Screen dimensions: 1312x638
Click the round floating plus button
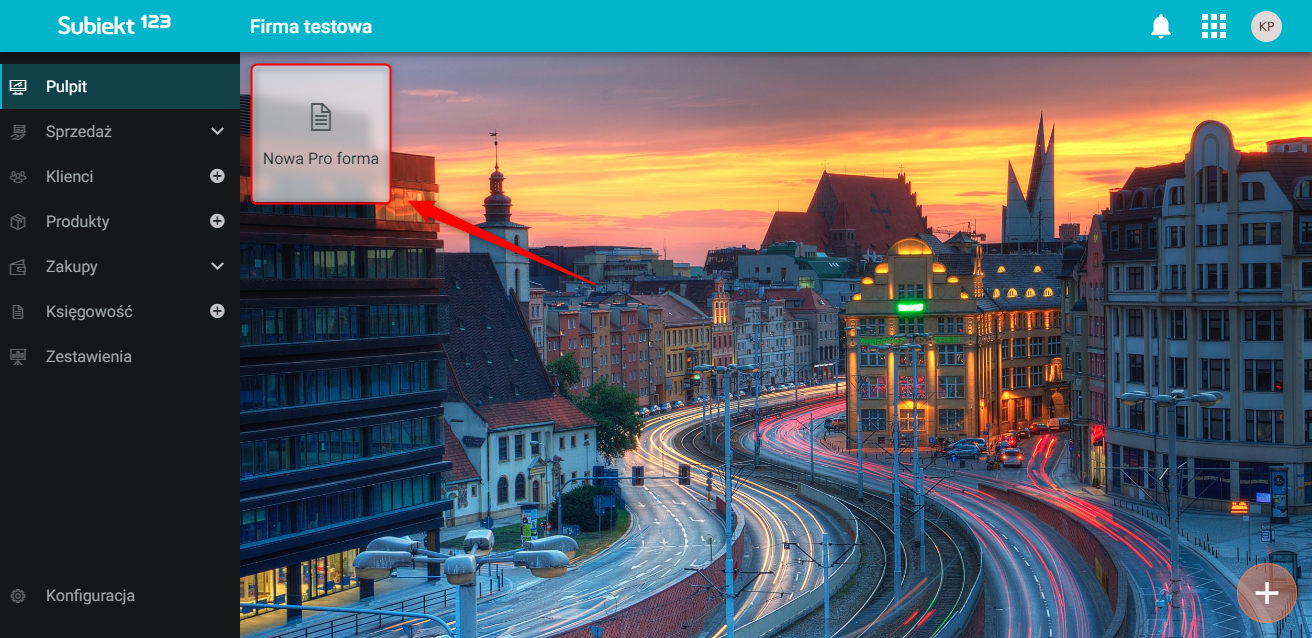(1267, 593)
